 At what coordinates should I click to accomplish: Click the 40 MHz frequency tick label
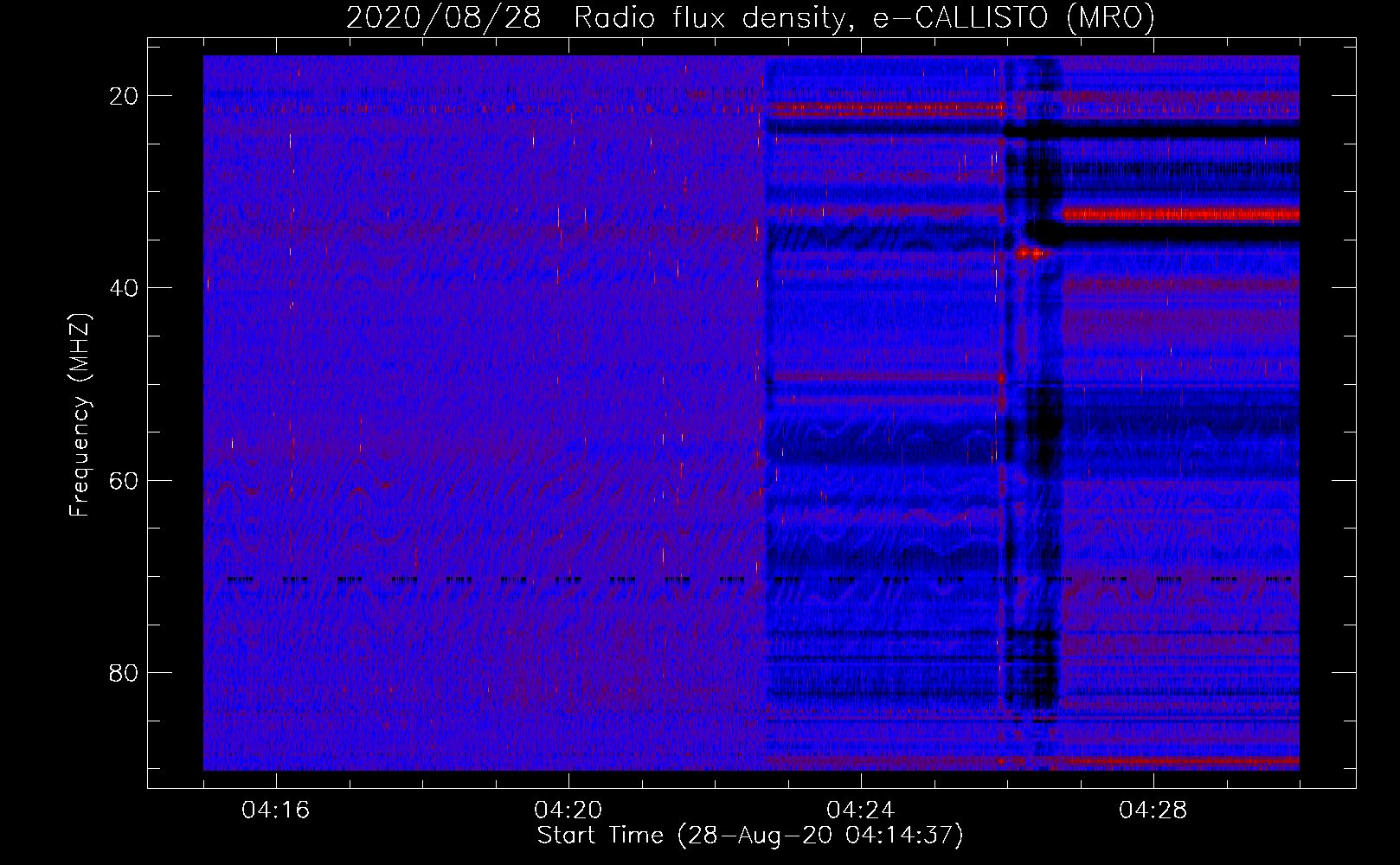click(124, 288)
